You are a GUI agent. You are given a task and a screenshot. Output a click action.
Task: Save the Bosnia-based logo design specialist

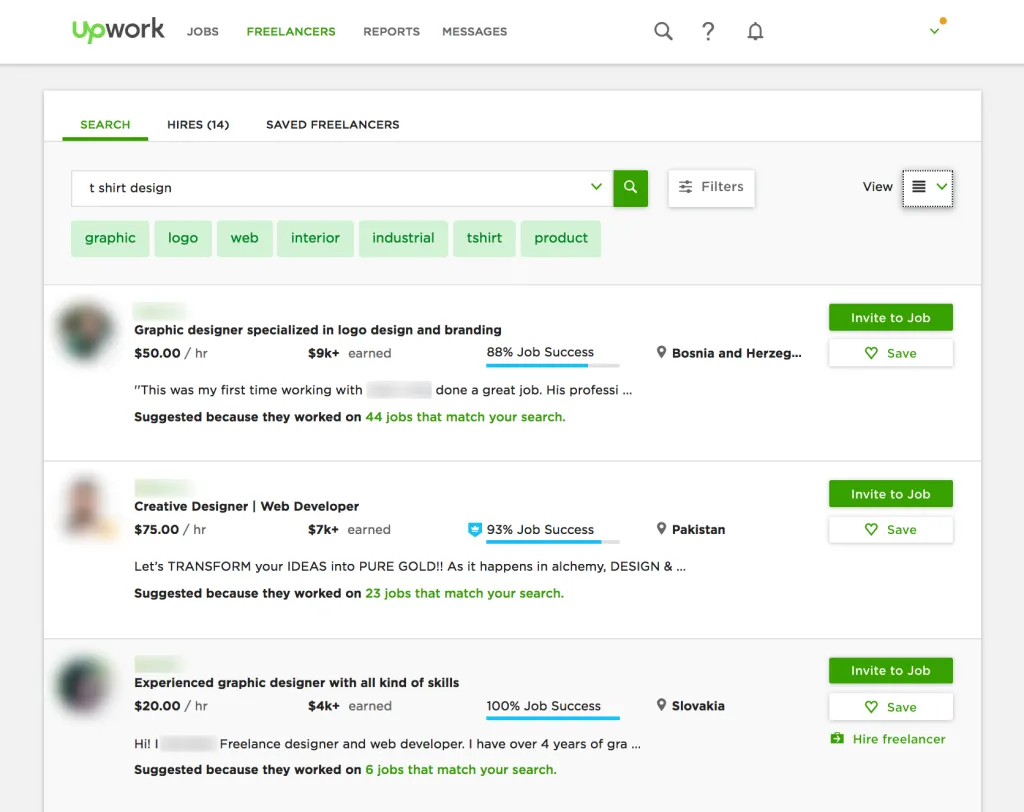tap(890, 353)
